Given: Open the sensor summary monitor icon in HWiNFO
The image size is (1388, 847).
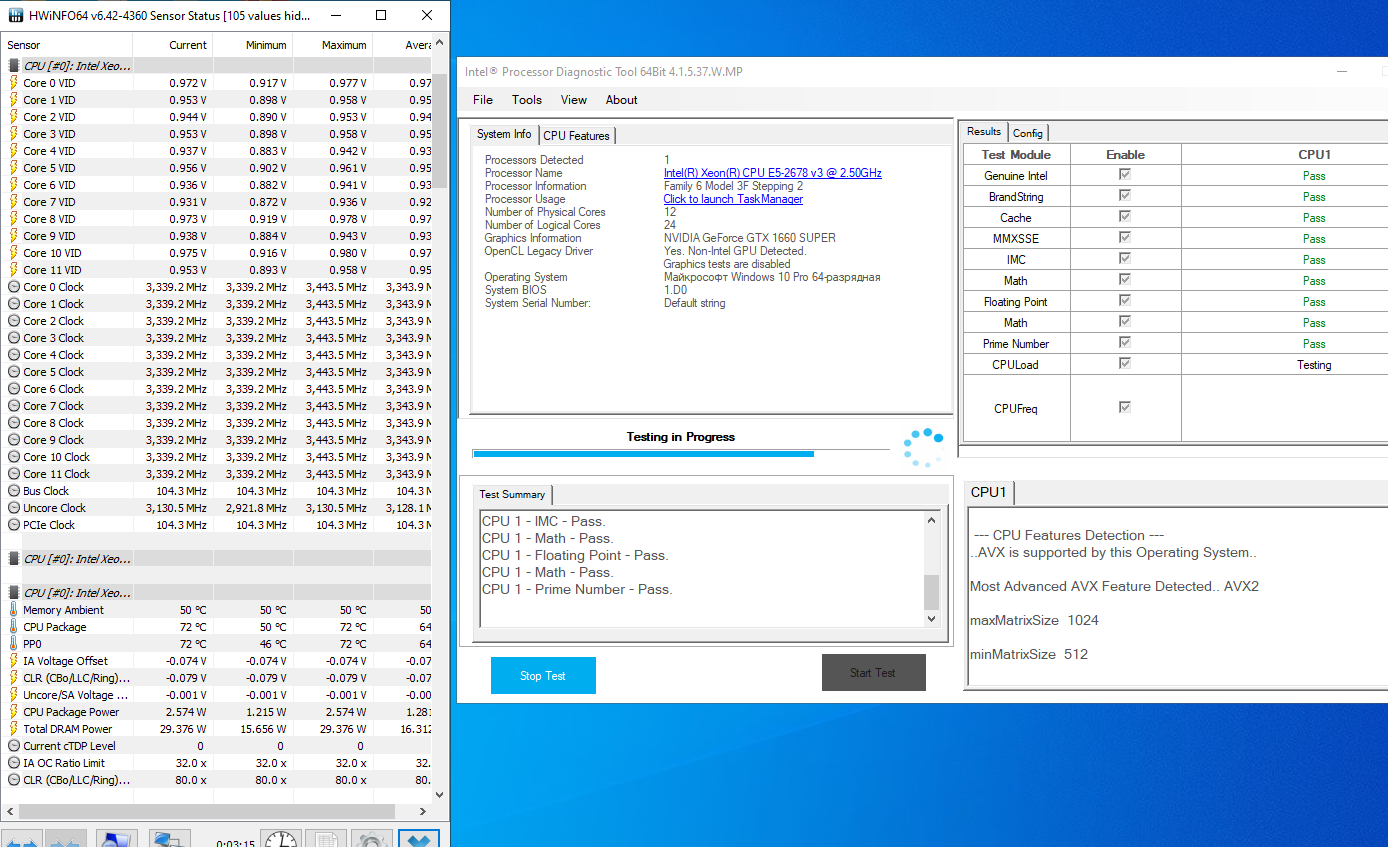Looking at the screenshot, I should coord(117,840).
